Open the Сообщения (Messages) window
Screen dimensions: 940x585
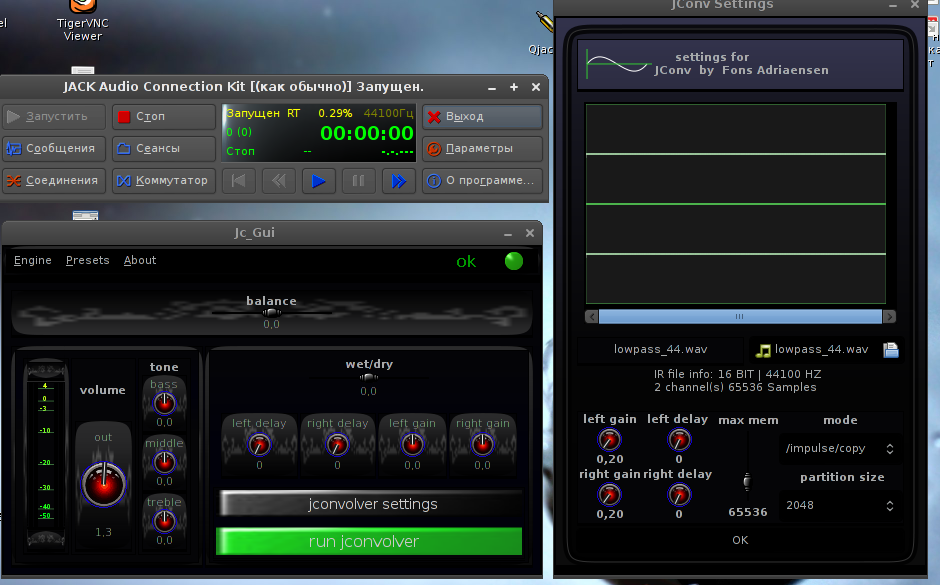pos(54,148)
